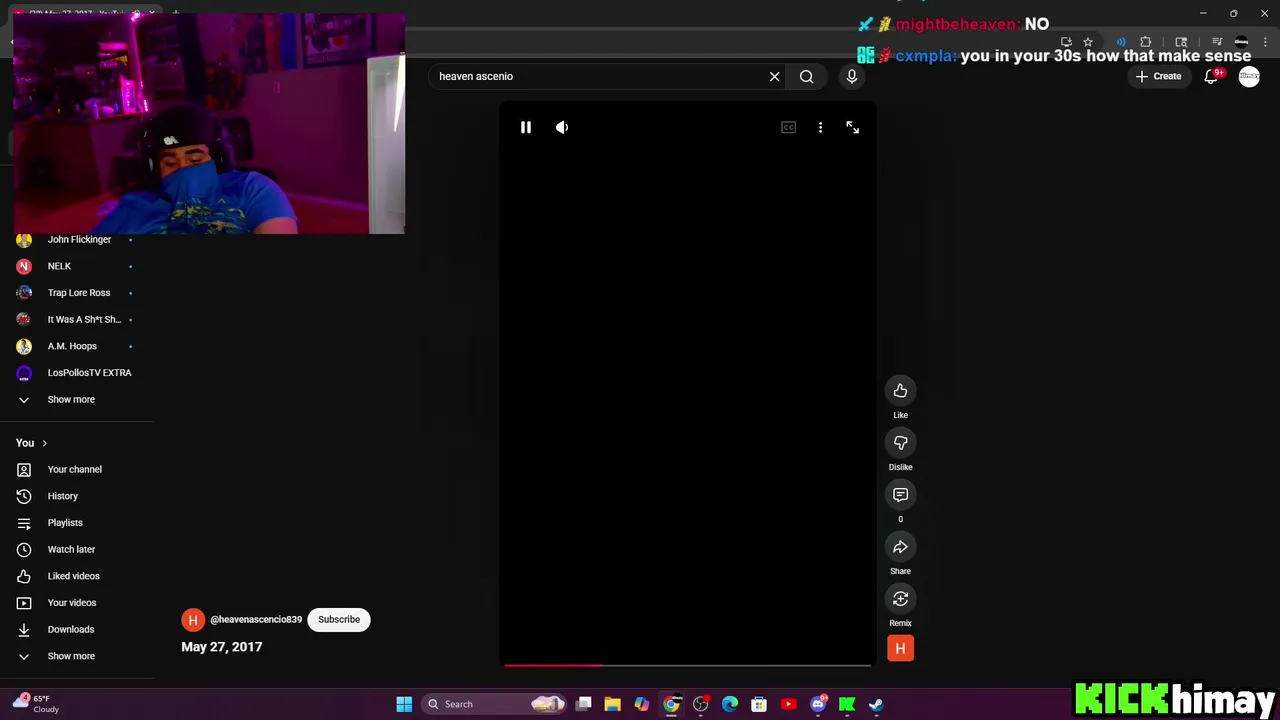Viewport: 1280px width, 720px height.
Task: Open the Chrome three-dot menu
Action: [1264, 42]
